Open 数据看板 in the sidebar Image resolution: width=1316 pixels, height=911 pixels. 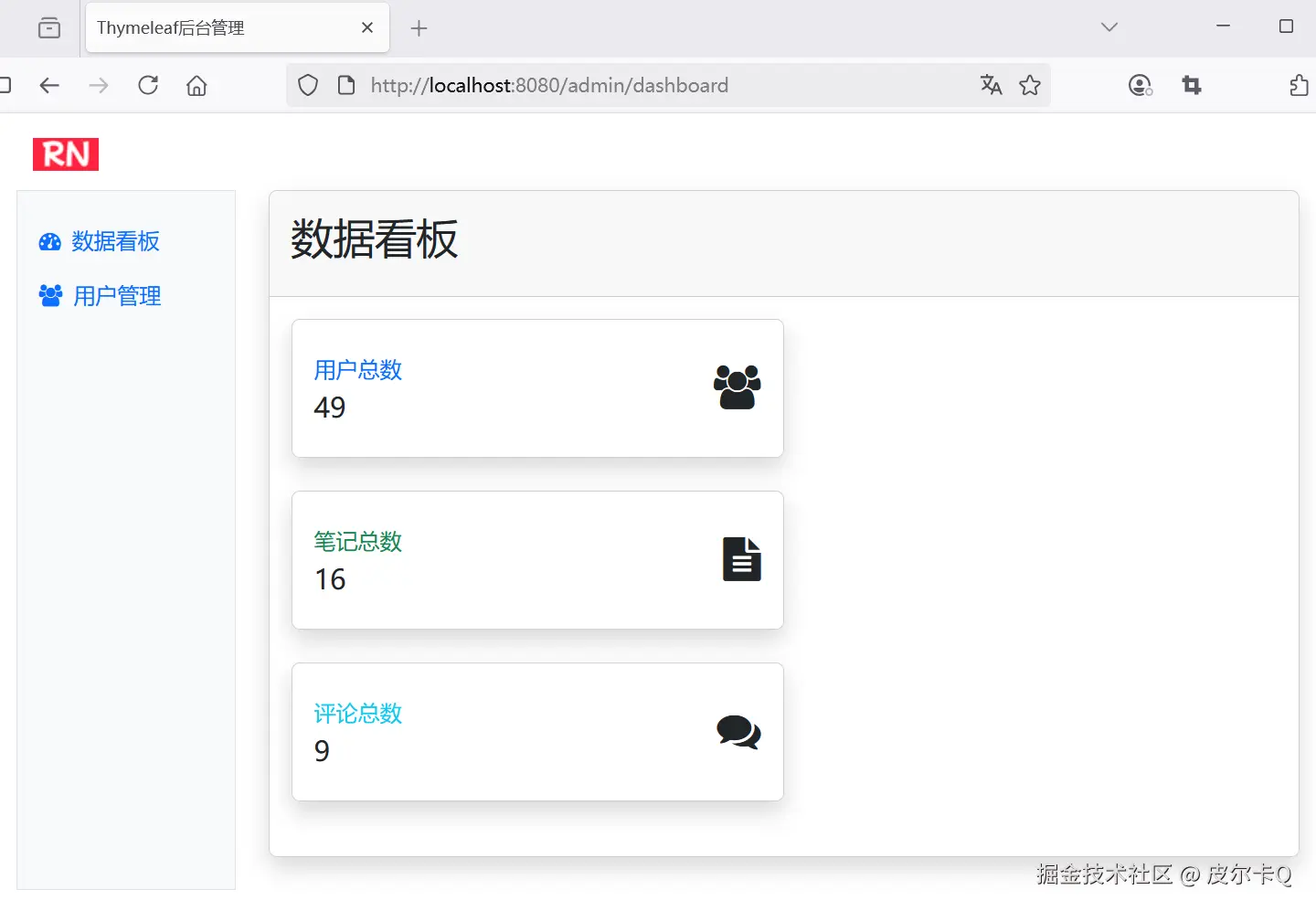coord(116,241)
